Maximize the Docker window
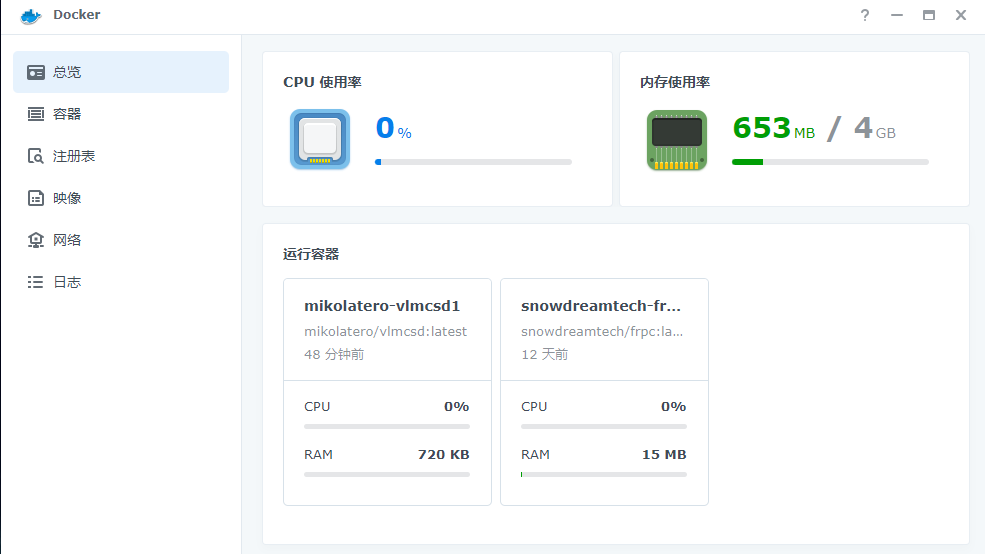 point(929,15)
